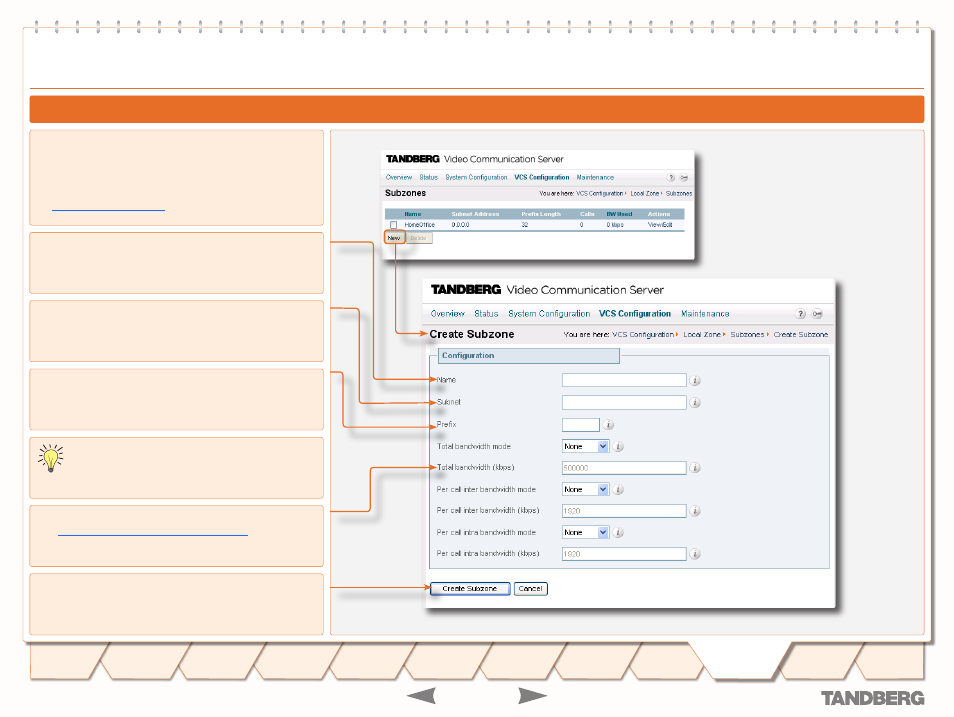Click into the Prefix input field
954x717 pixels.
[x=580, y=425]
